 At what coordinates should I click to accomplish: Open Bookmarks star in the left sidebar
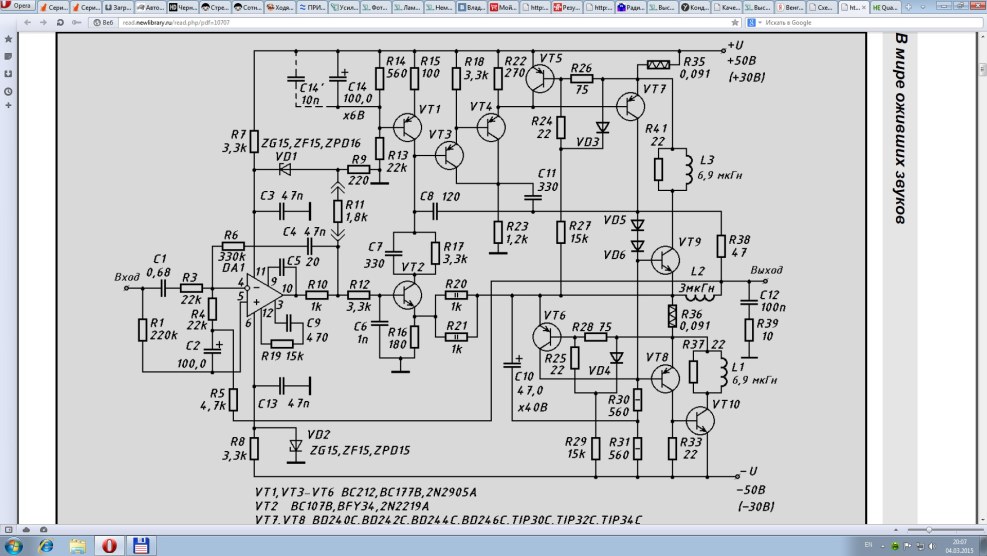(x=8, y=39)
